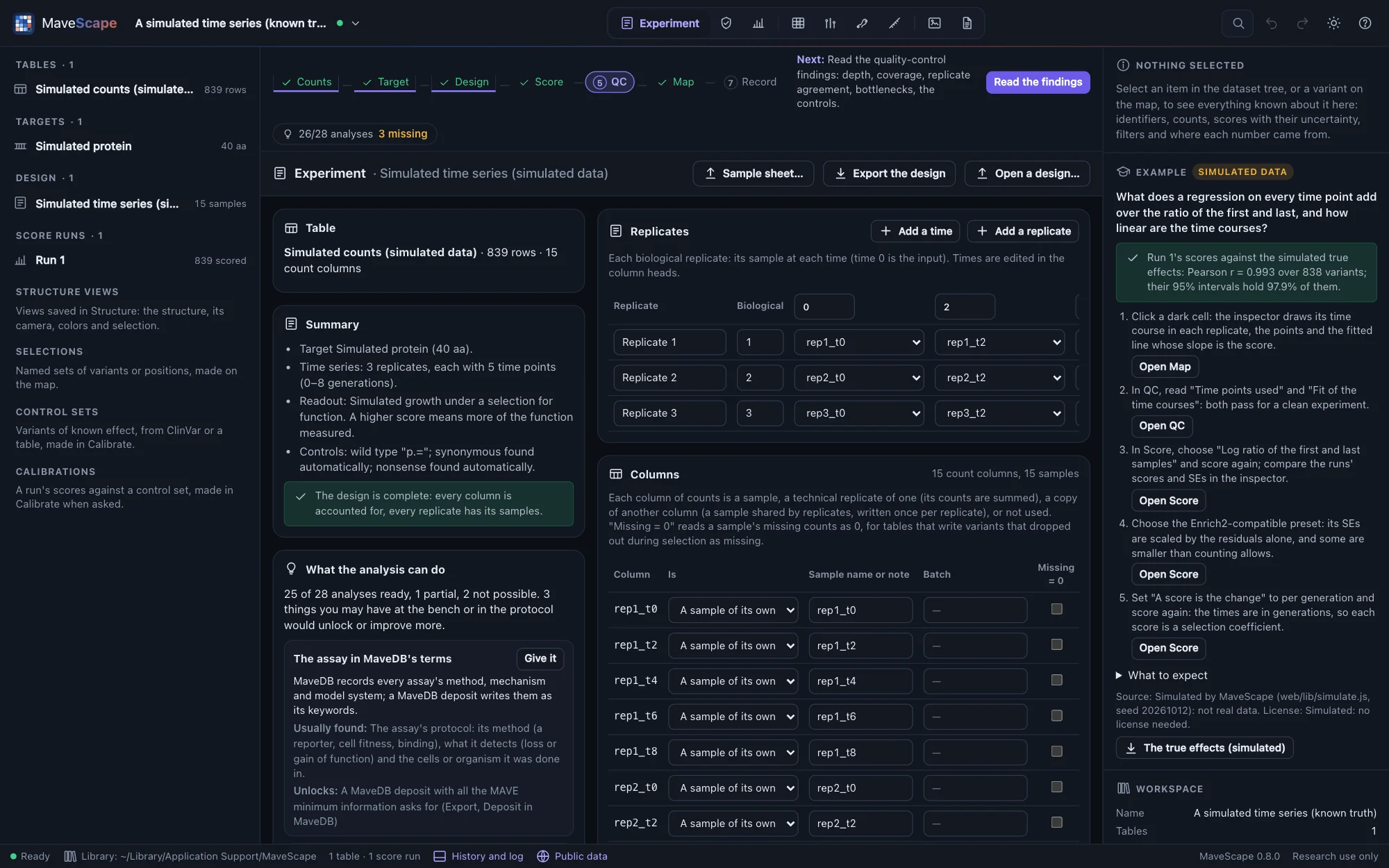Click the Replicate 2 name field

[669, 378]
